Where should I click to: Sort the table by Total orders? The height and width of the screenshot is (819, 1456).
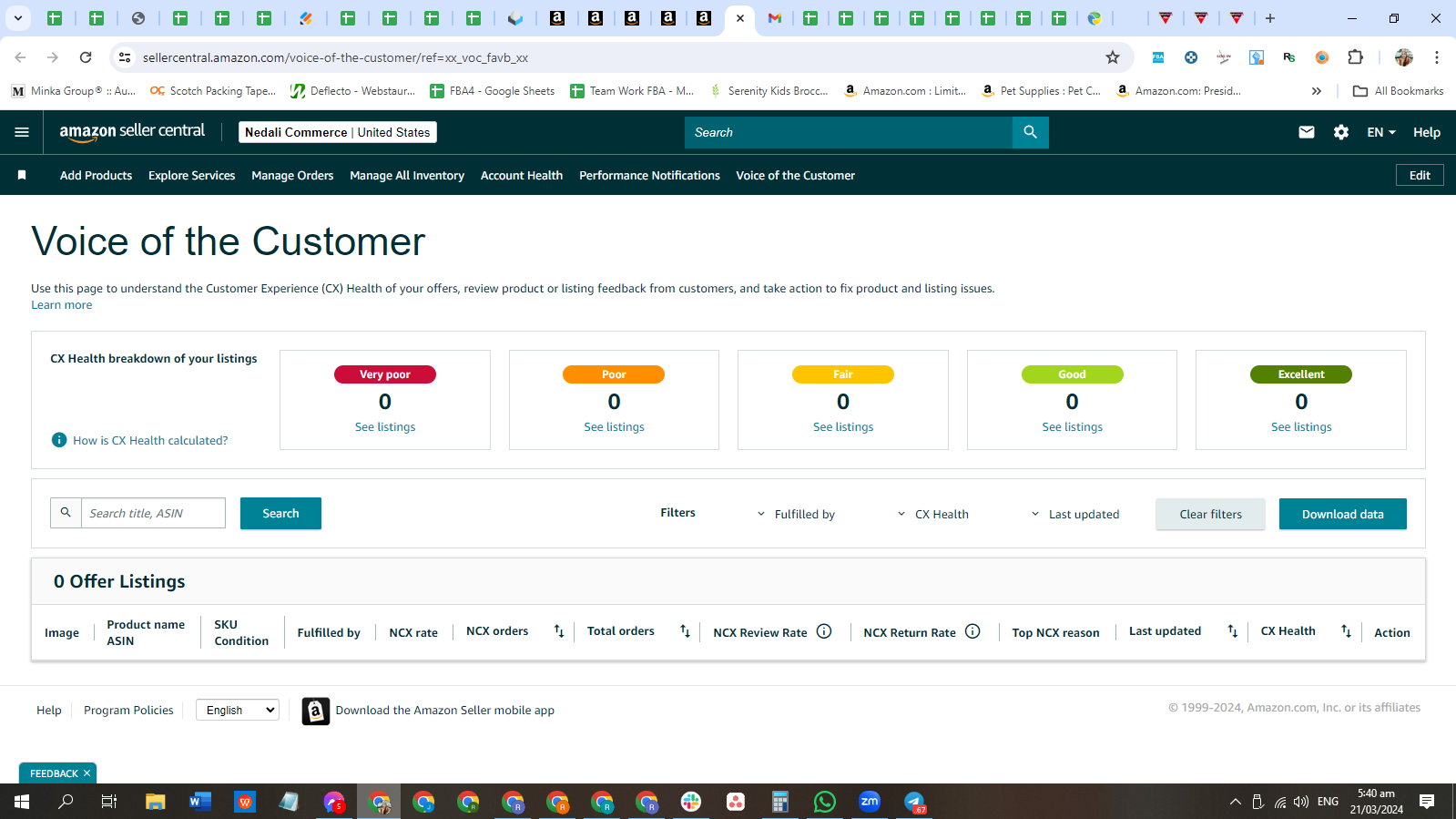685,631
